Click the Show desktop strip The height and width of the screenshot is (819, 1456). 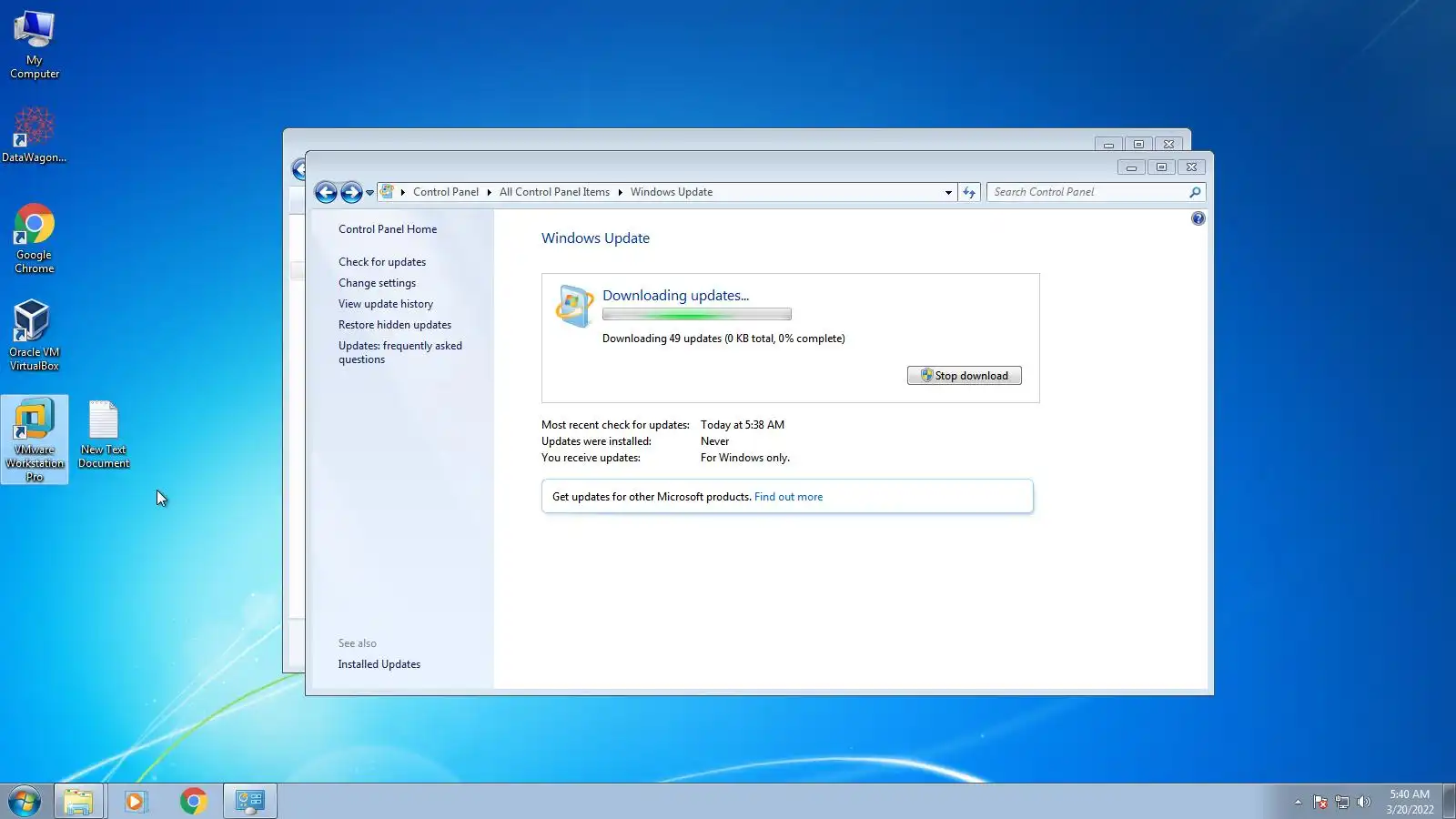click(x=1449, y=802)
